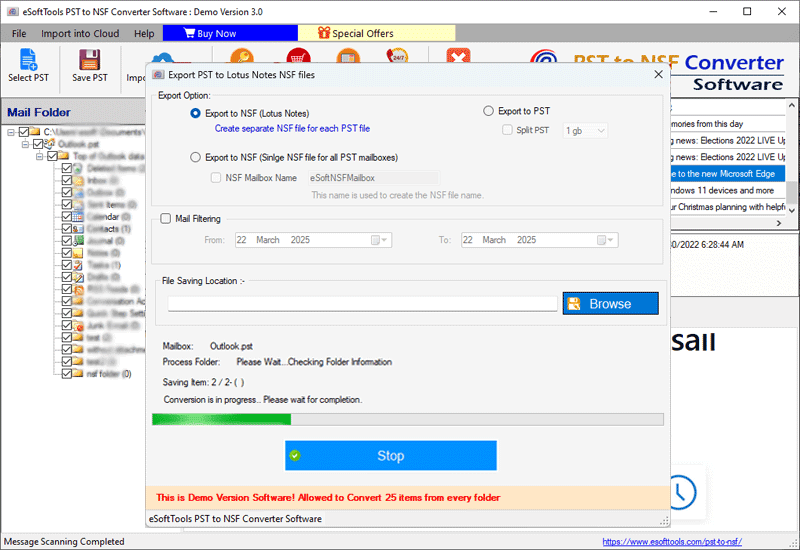Image resolution: width=800 pixels, height=550 pixels.
Task: Select Export to NSF (Lotus Notes) radio
Action: pyautogui.click(x=195, y=113)
